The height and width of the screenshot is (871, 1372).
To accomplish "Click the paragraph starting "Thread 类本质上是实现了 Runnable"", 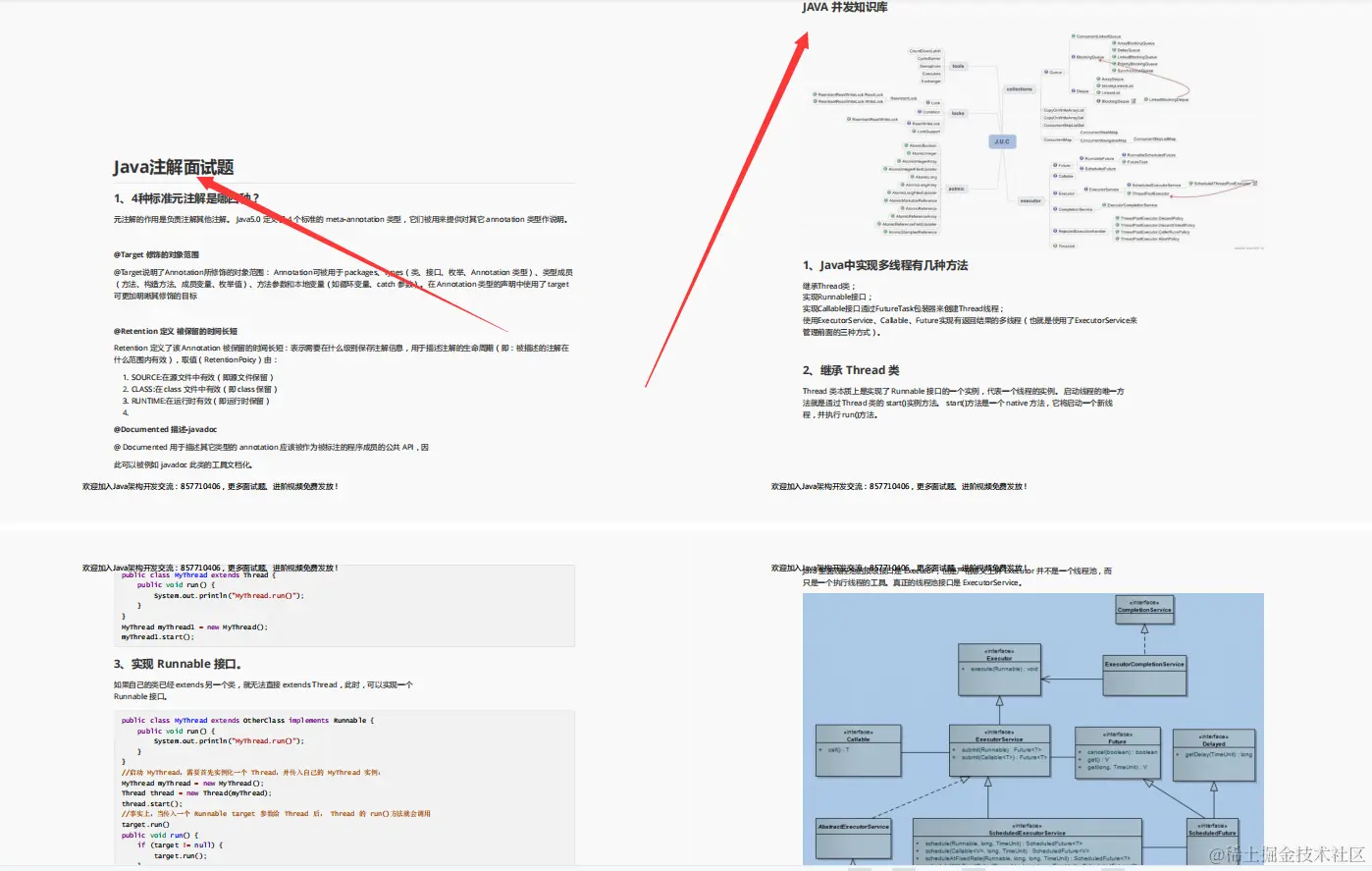I will pyautogui.click(x=963, y=403).
